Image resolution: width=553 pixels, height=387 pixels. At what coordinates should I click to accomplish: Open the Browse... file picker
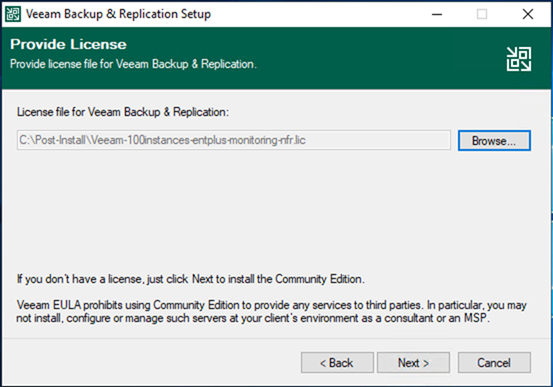[494, 141]
